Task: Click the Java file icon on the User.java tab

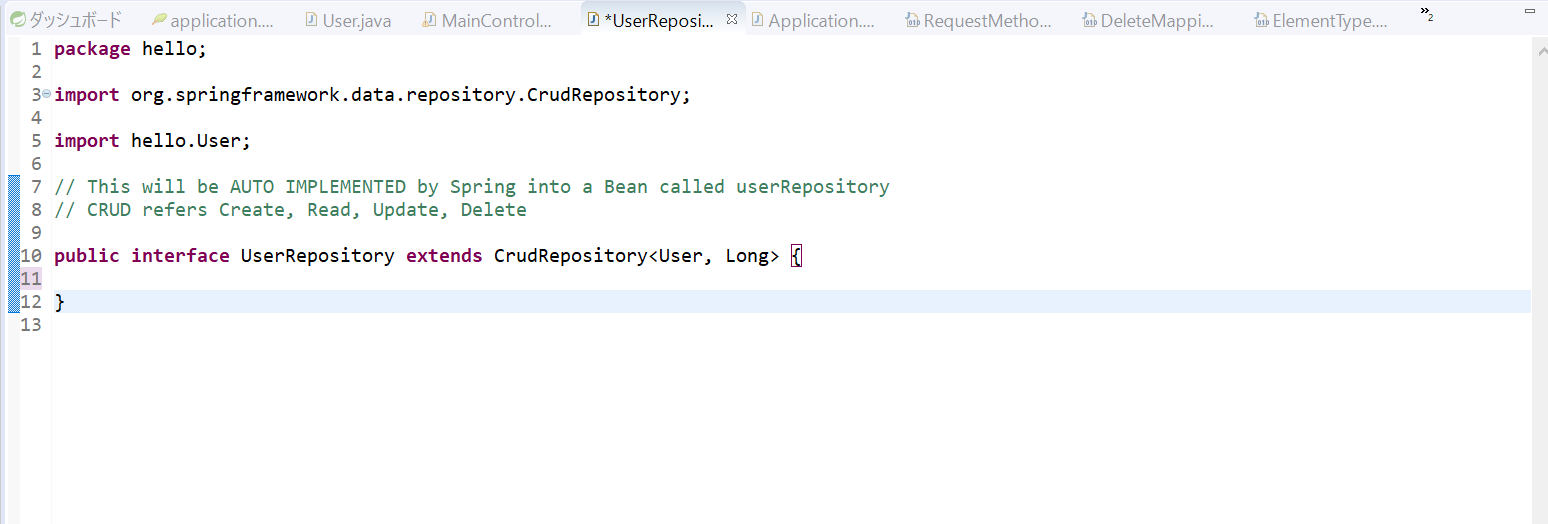Action: point(311,20)
